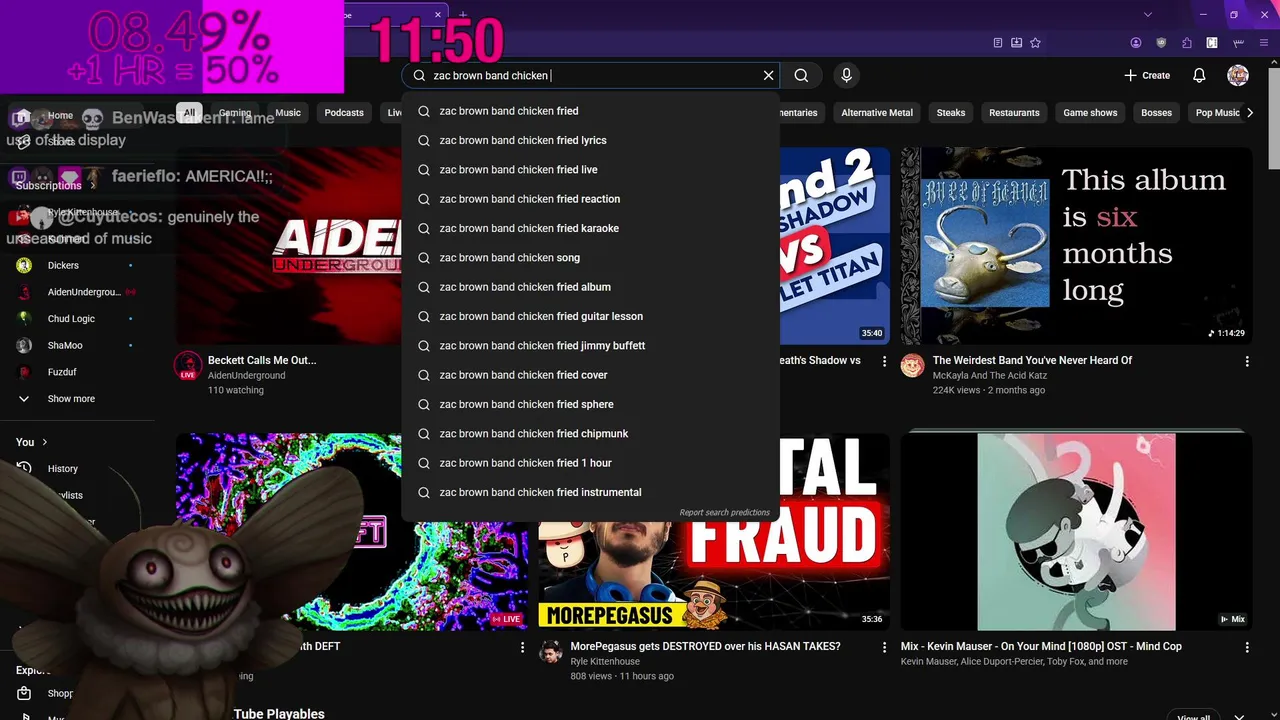Close the current browser tab

(438, 15)
